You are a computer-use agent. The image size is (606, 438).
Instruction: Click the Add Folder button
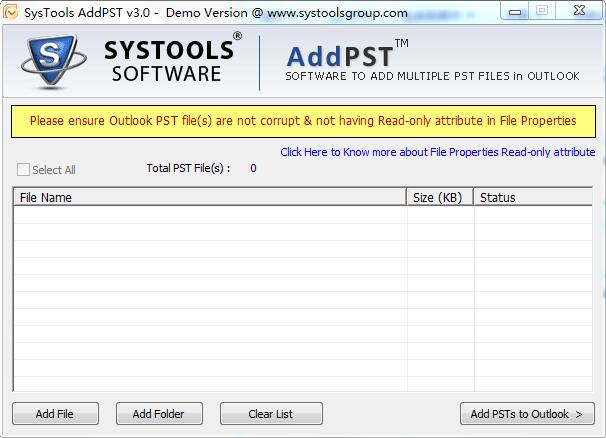(159, 414)
